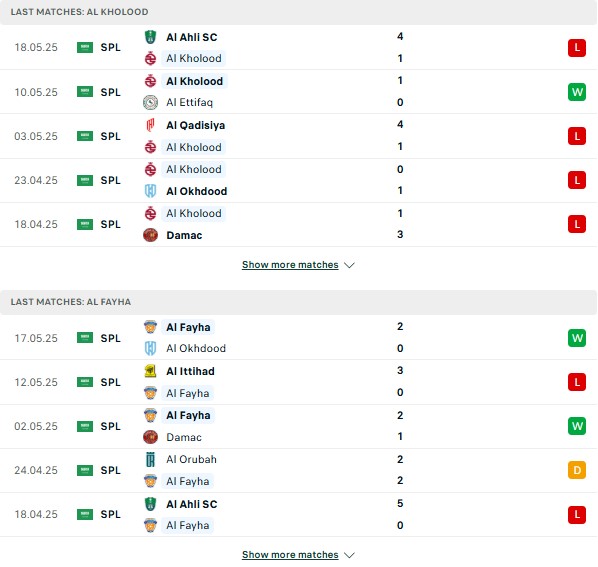Click Saudi flag icon beside 17.05.25 match

[85, 338]
